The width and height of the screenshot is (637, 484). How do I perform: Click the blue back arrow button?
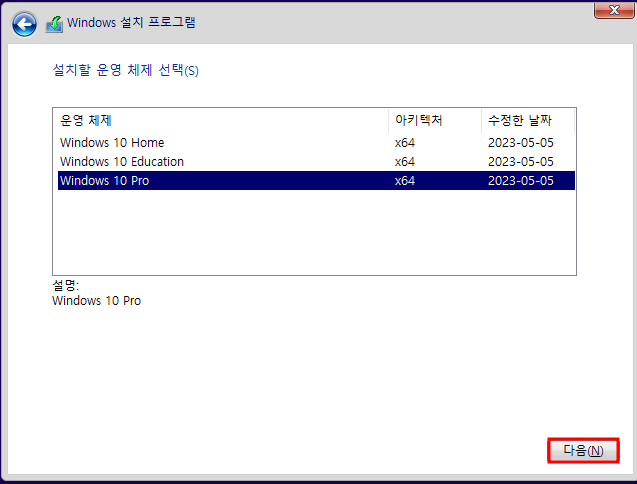click(x=24, y=24)
